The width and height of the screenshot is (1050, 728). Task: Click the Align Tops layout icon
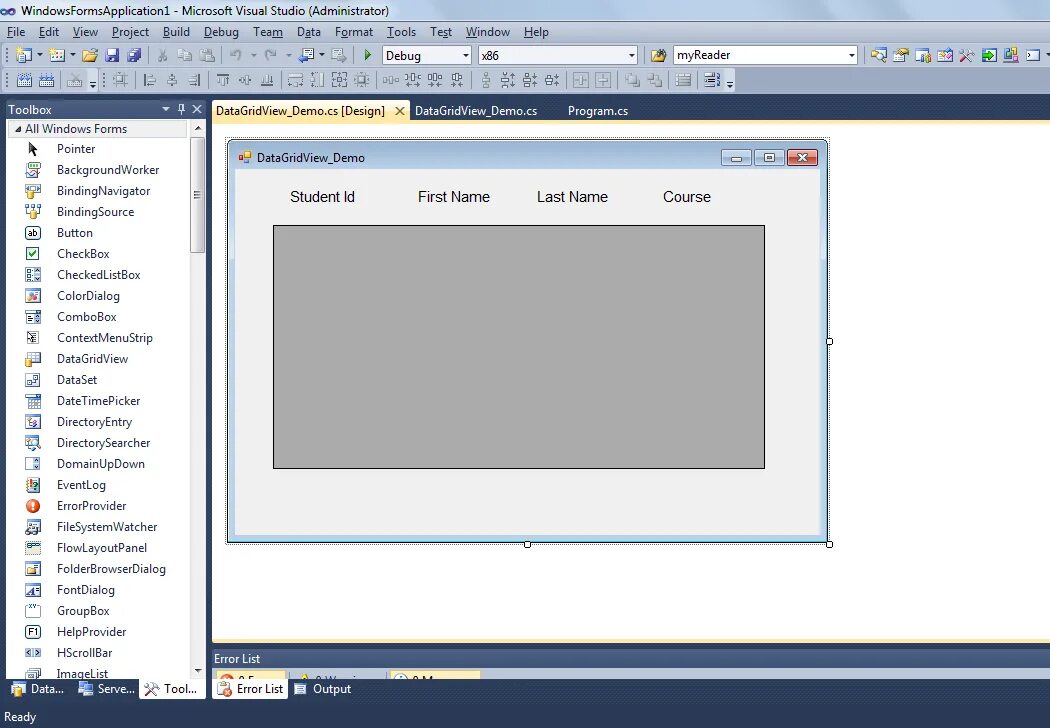point(223,80)
